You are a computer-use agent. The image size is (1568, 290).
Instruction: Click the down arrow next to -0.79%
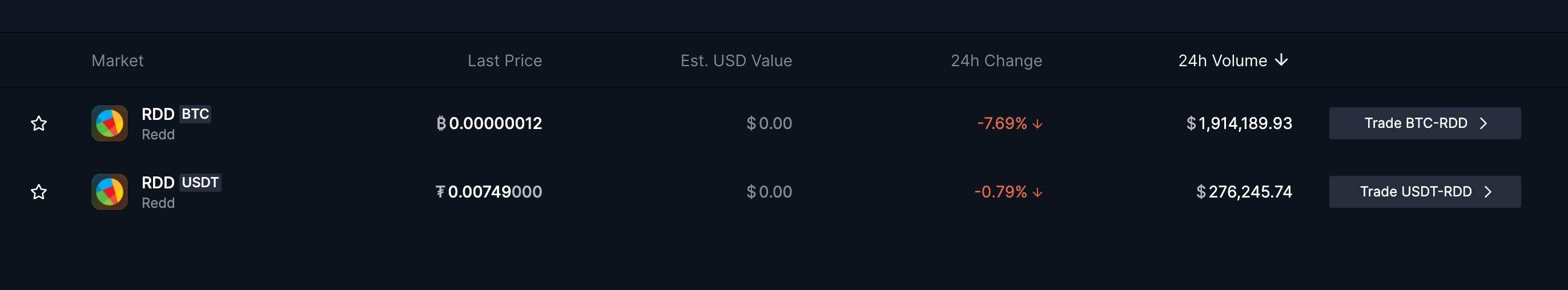coord(1038,193)
